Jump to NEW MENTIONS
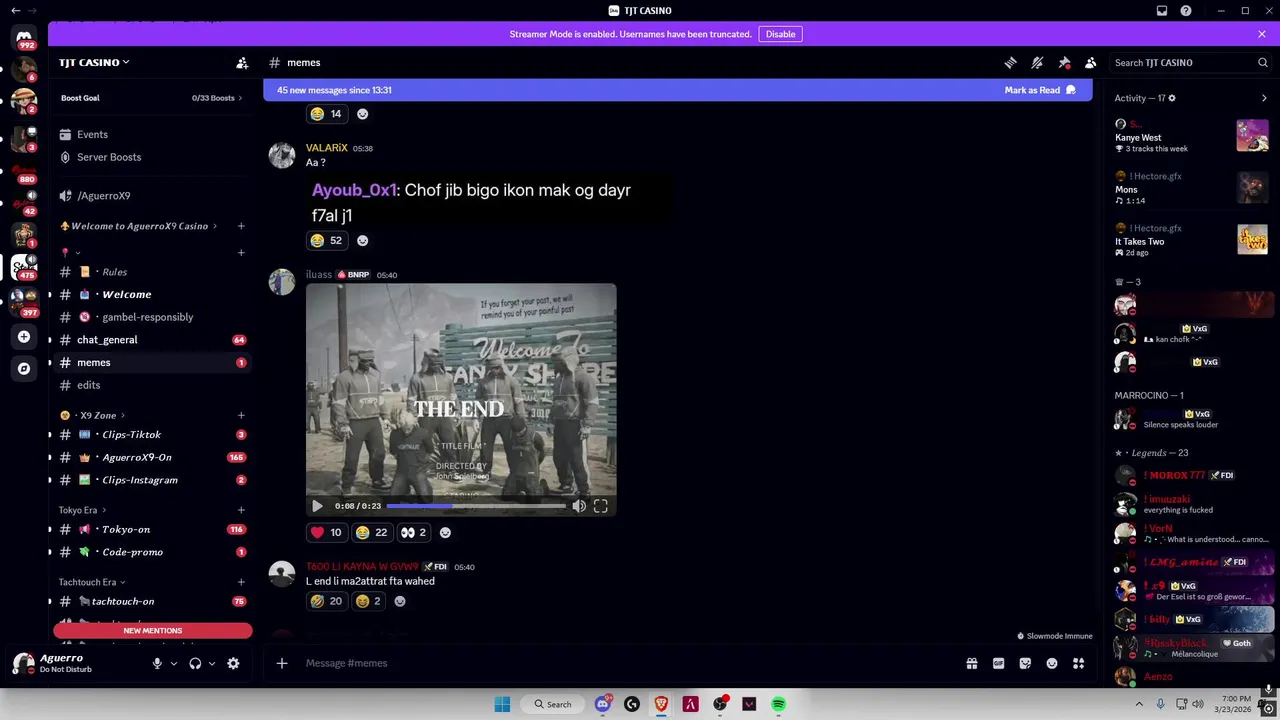 click(x=153, y=631)
